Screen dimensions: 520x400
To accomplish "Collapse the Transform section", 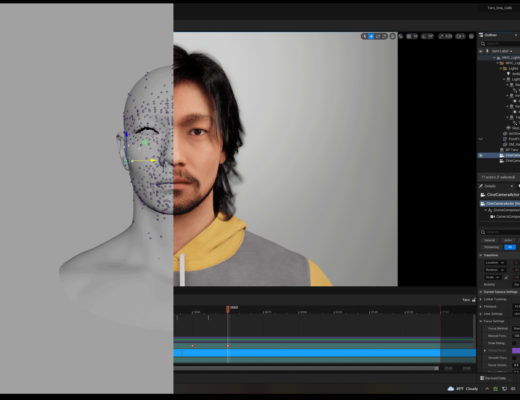I will (481, 255).
